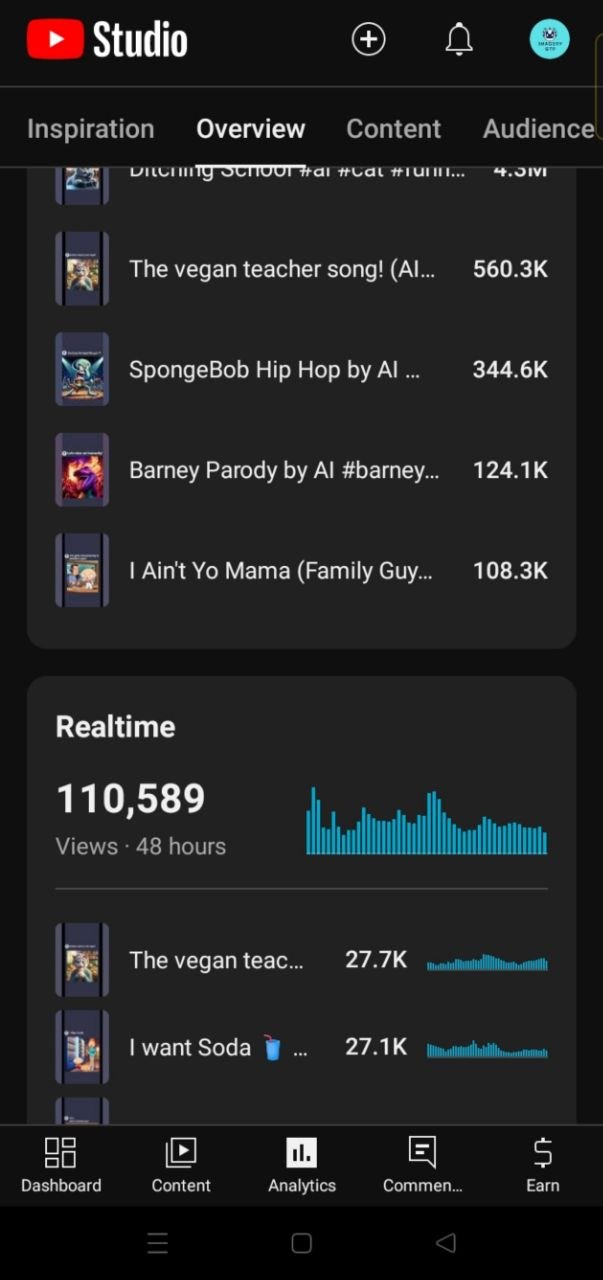Viewport: 603px width, 1280px height.
Task: Open I Ain't Yo Mama thumbnail
Action: [82, 570]
